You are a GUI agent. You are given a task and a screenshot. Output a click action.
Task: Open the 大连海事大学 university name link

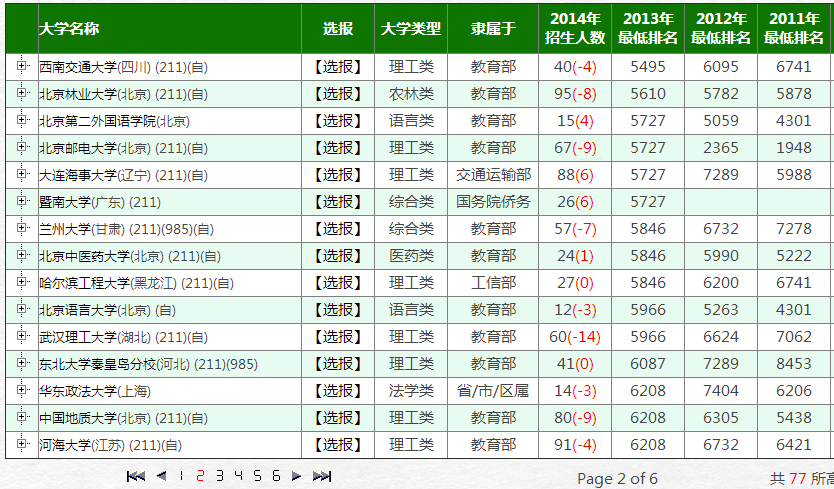coord(95,175)
